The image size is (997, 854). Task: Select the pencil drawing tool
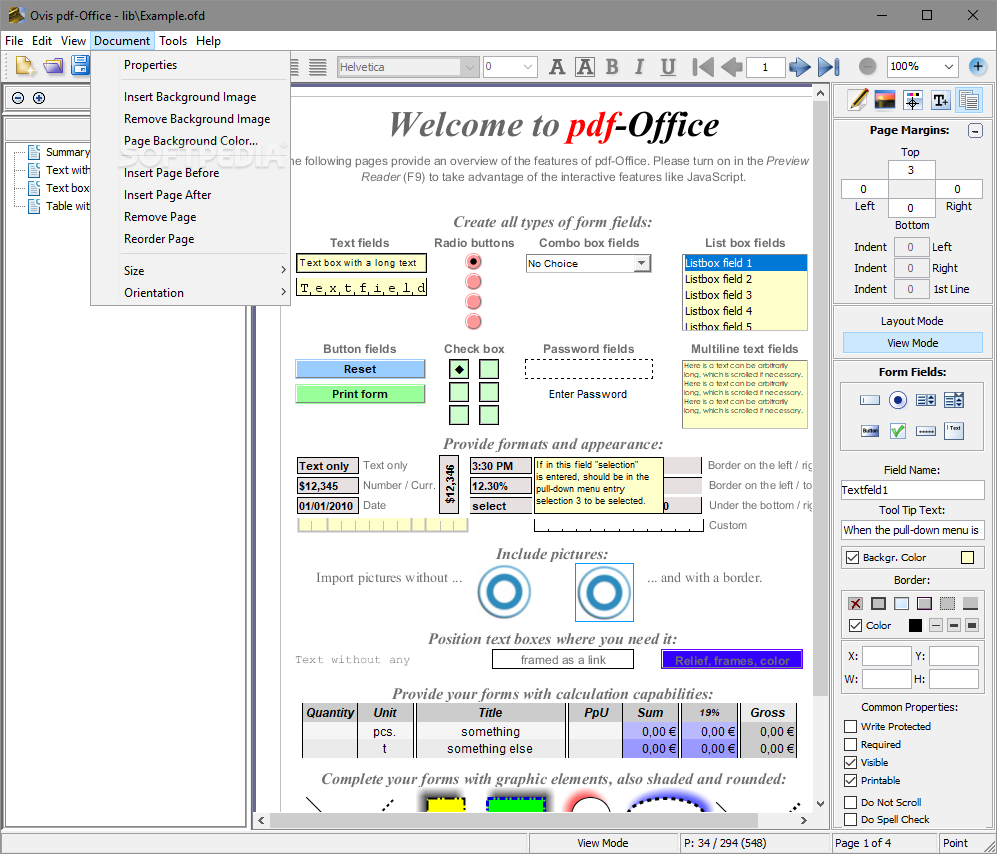(857, 100)
